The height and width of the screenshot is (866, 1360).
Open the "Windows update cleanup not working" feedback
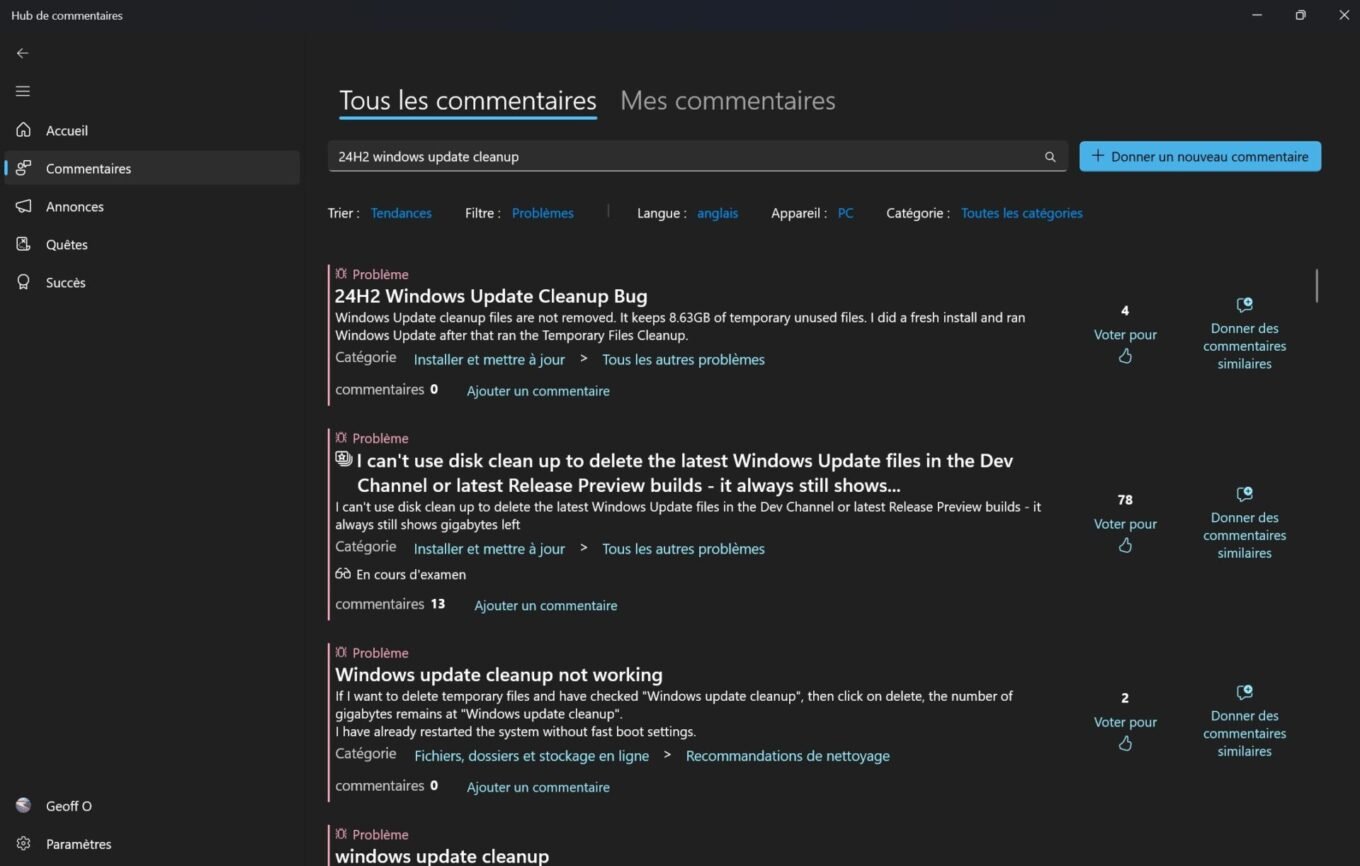[499, 675]
